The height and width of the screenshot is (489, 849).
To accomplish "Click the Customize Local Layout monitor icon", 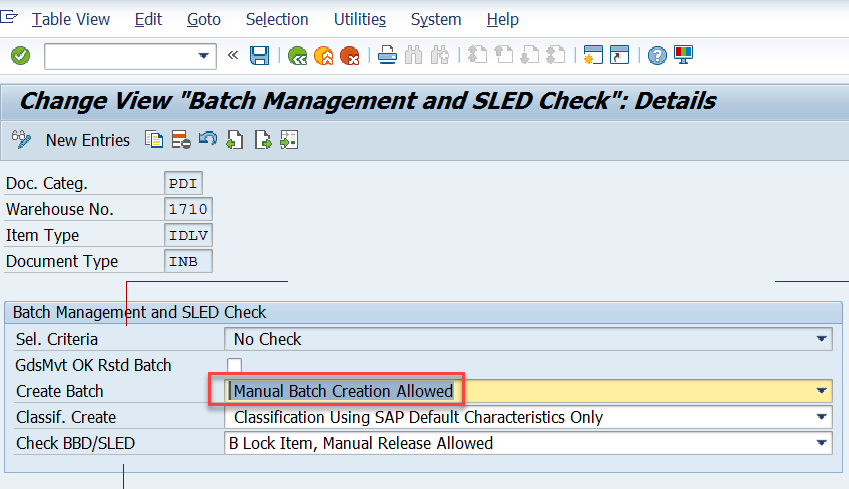I will click(x=683, y=55).
